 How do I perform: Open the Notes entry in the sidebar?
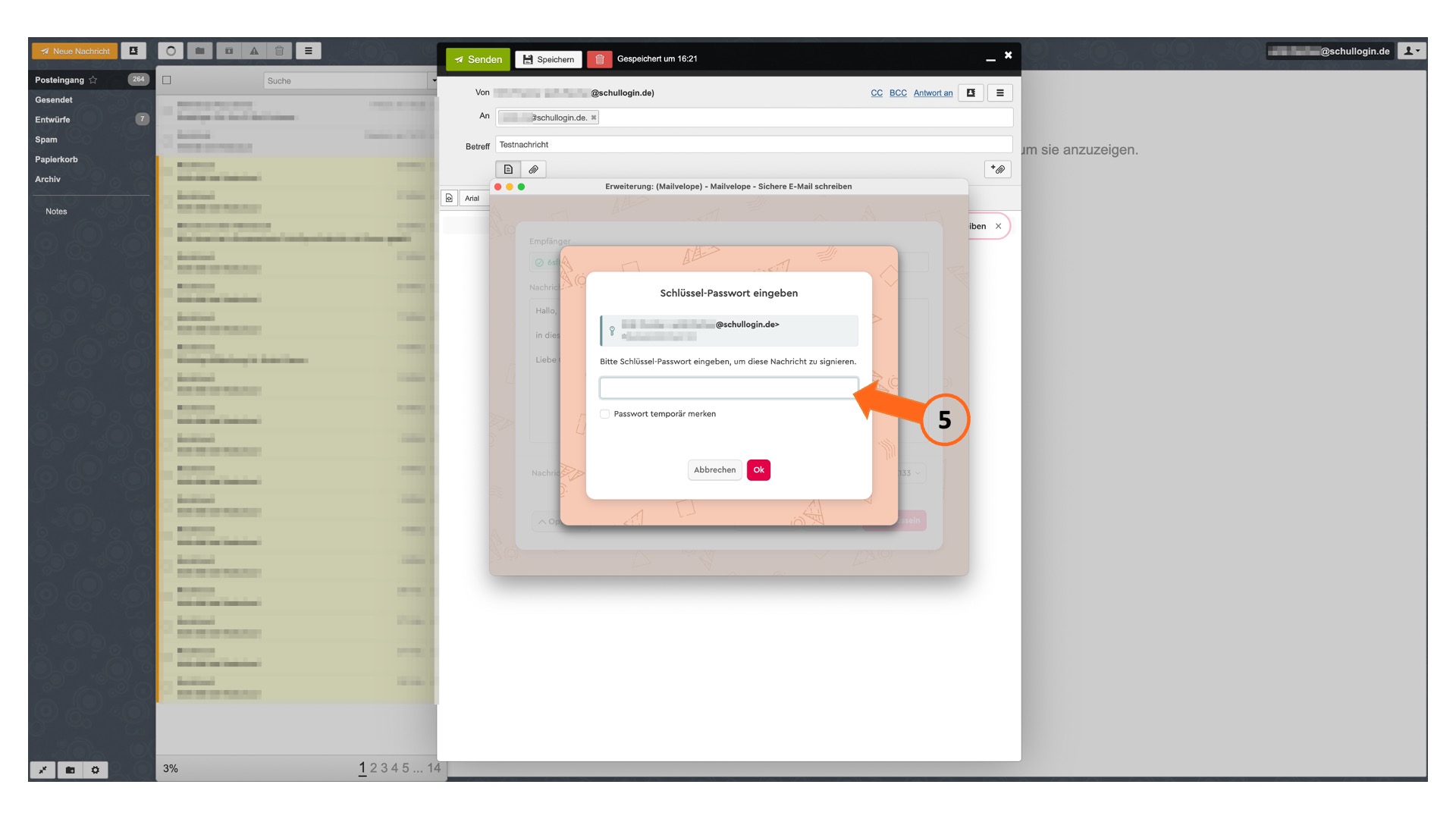pyautogui.click(x=56, y=212)
